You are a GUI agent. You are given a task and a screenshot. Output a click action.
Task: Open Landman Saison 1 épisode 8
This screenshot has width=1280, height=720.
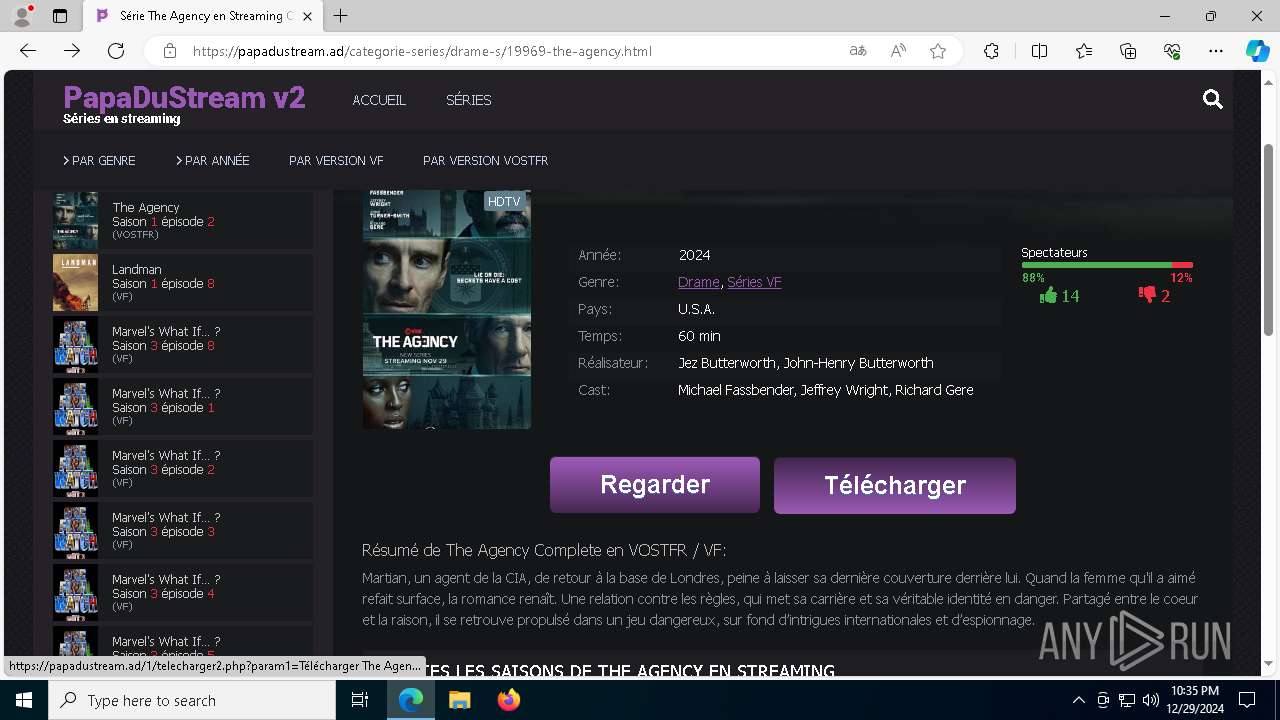183,283
